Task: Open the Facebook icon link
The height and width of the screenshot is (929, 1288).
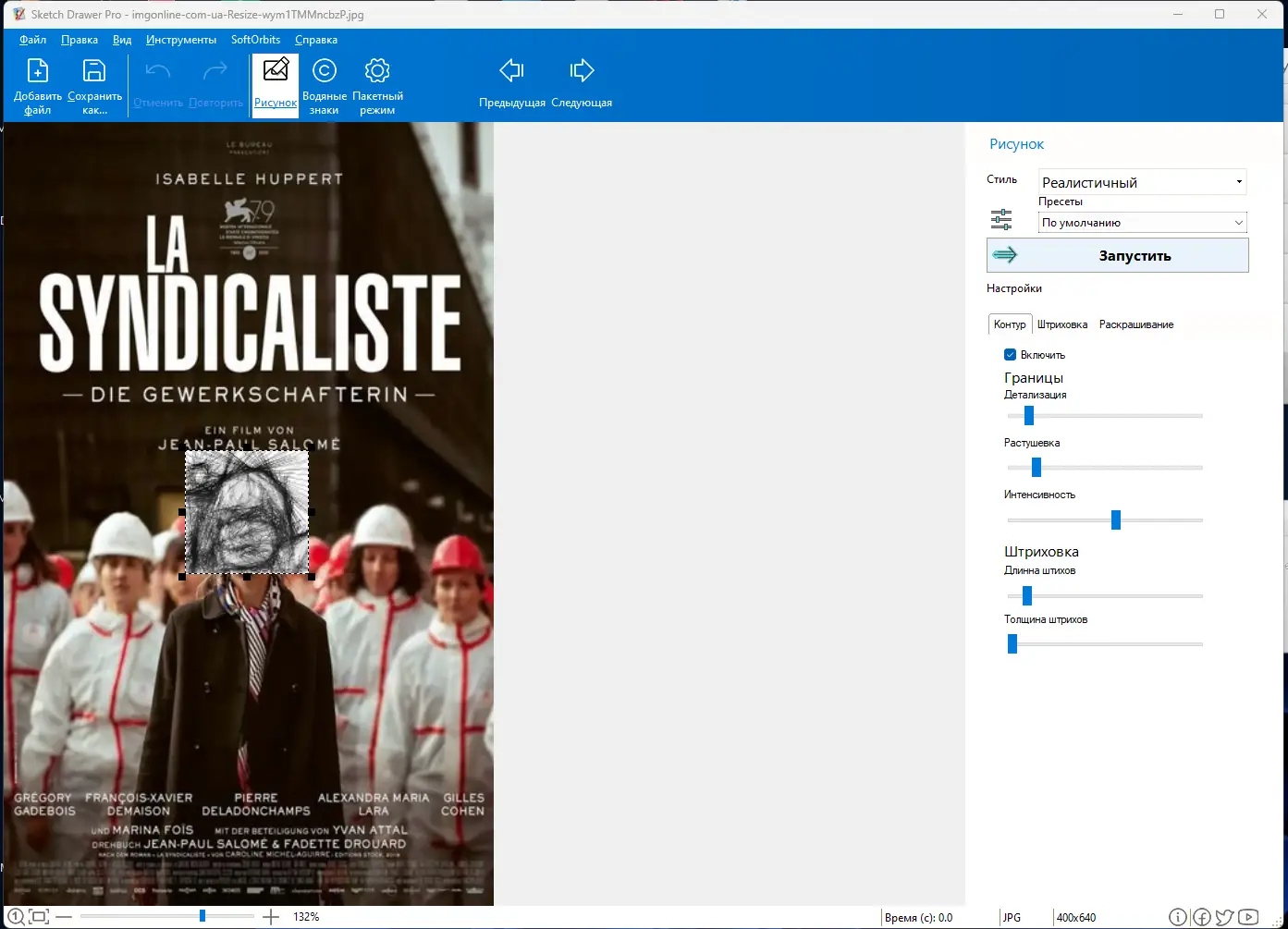Action: point(1202,917)
